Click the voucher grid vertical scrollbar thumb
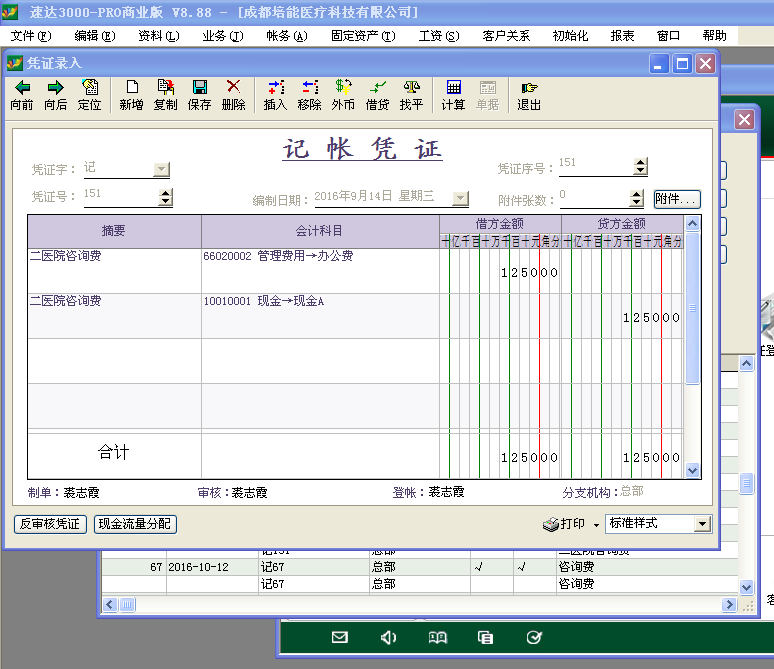774x669 pixels. pos(692,308)
